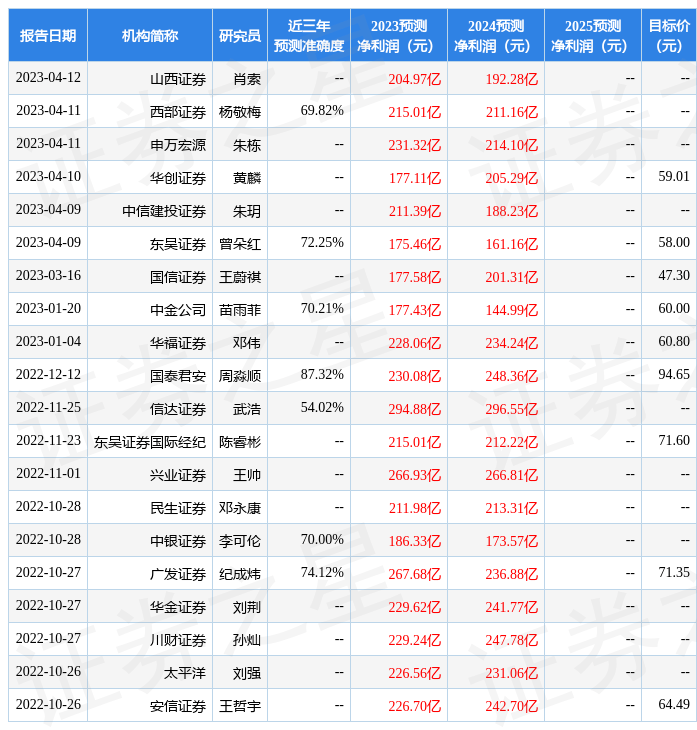Image resolution: width=697 pixels, height=730 pixels.
Task: Click the 目标价 column header
Action: (x=669, y=36)
